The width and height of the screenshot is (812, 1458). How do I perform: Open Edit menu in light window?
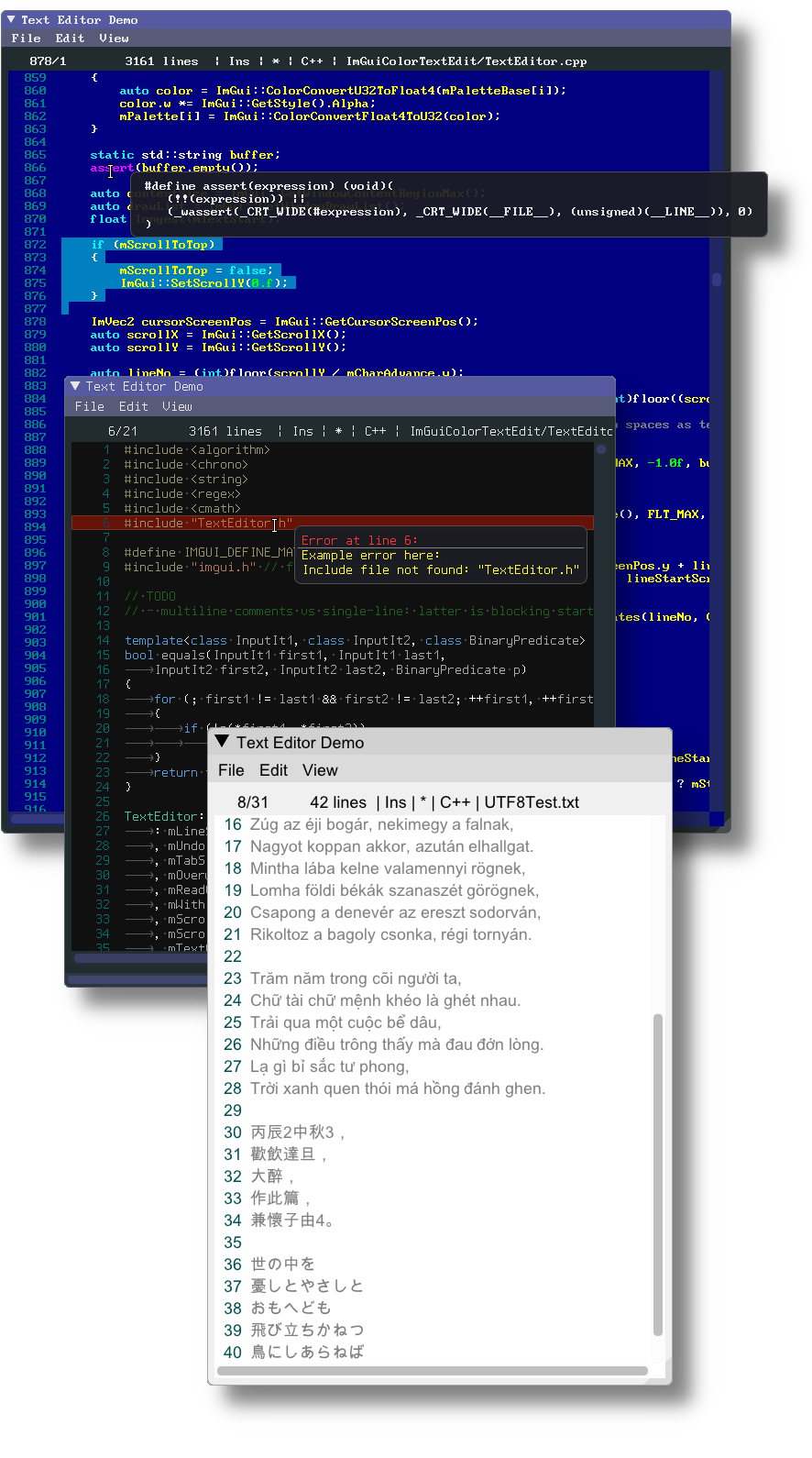pyautogui.click(x=273, y=770)
